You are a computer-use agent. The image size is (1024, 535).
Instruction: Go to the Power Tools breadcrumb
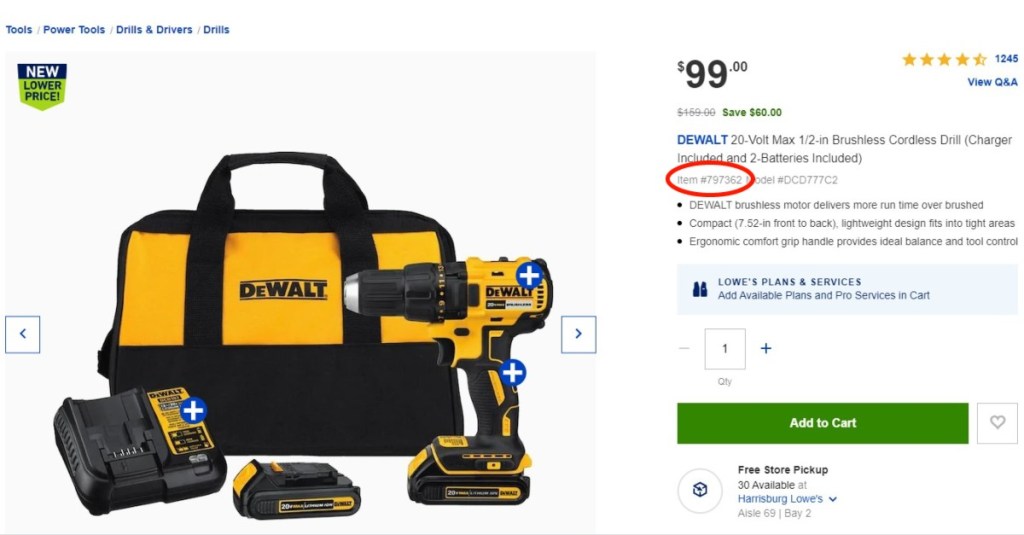pos(74,29)
